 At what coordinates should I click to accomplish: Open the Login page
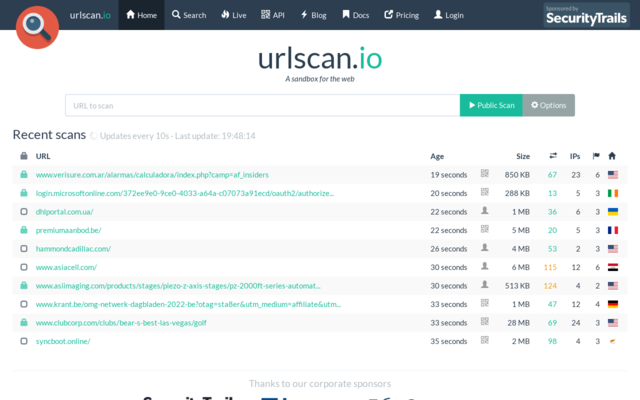pyautogui.click(x=449, y=15)
